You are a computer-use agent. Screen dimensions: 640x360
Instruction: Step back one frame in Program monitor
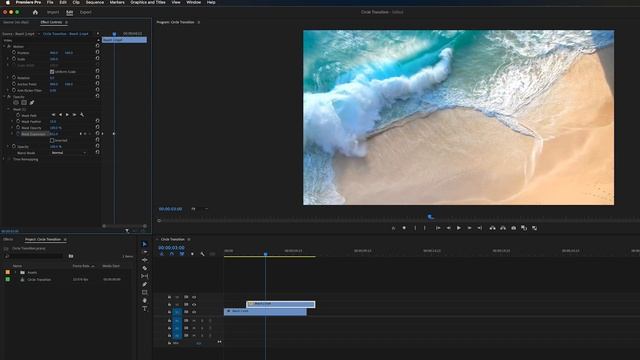tap(448, 228)
